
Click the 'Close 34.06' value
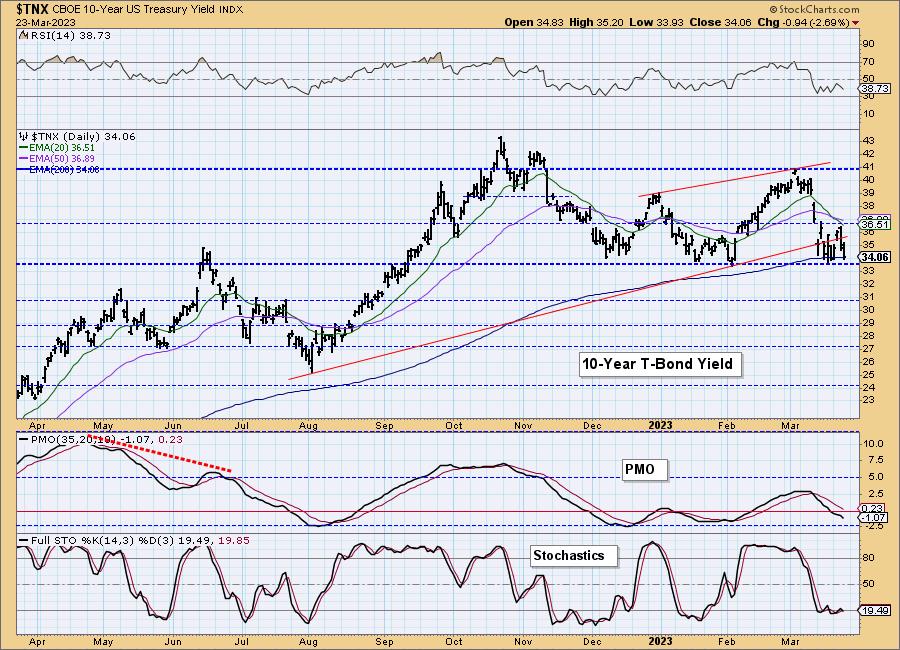tap(720, 22)
